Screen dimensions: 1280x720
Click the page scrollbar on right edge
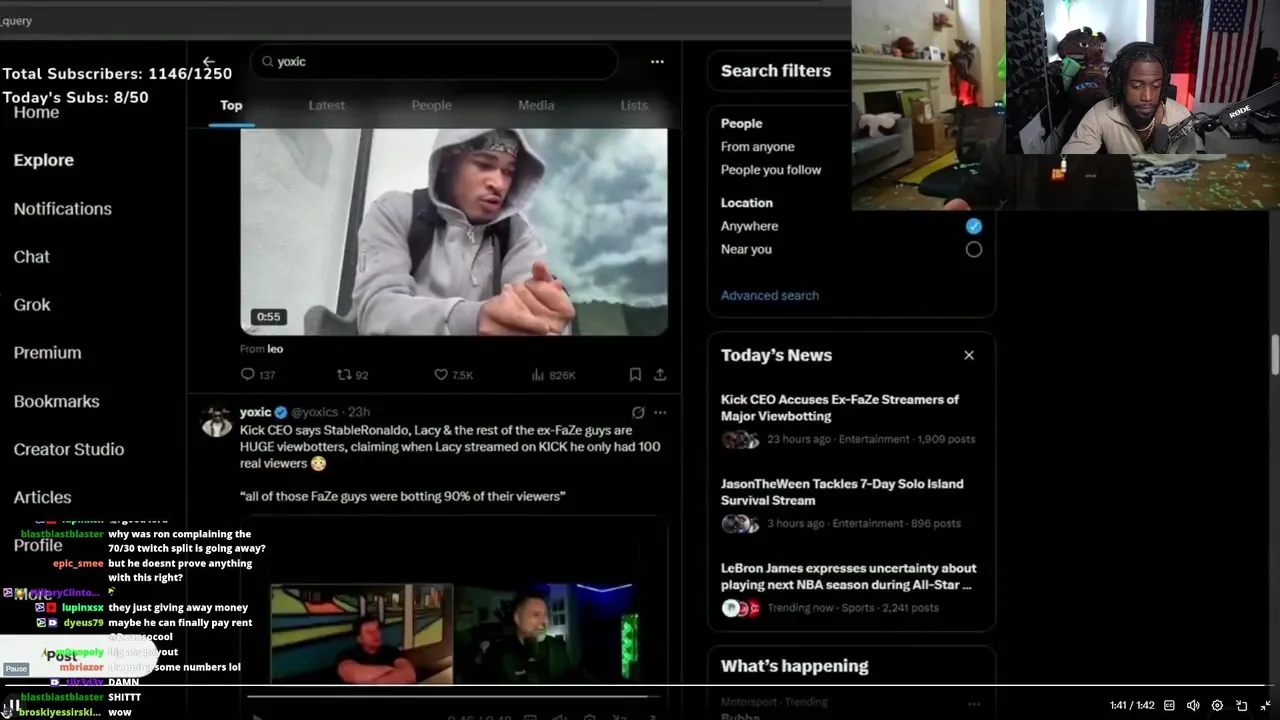tap(1275, 357)
